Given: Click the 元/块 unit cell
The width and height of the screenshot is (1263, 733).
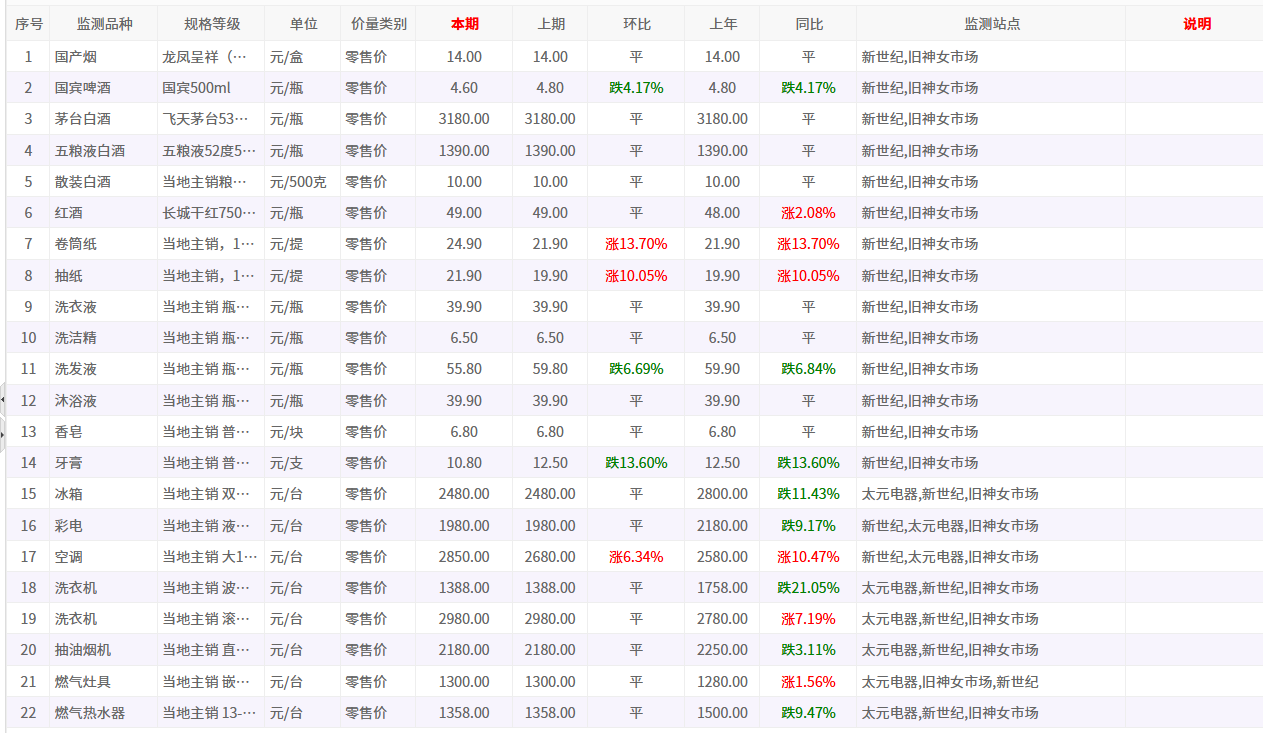Looking at the screenshot, I should [303, 432].
